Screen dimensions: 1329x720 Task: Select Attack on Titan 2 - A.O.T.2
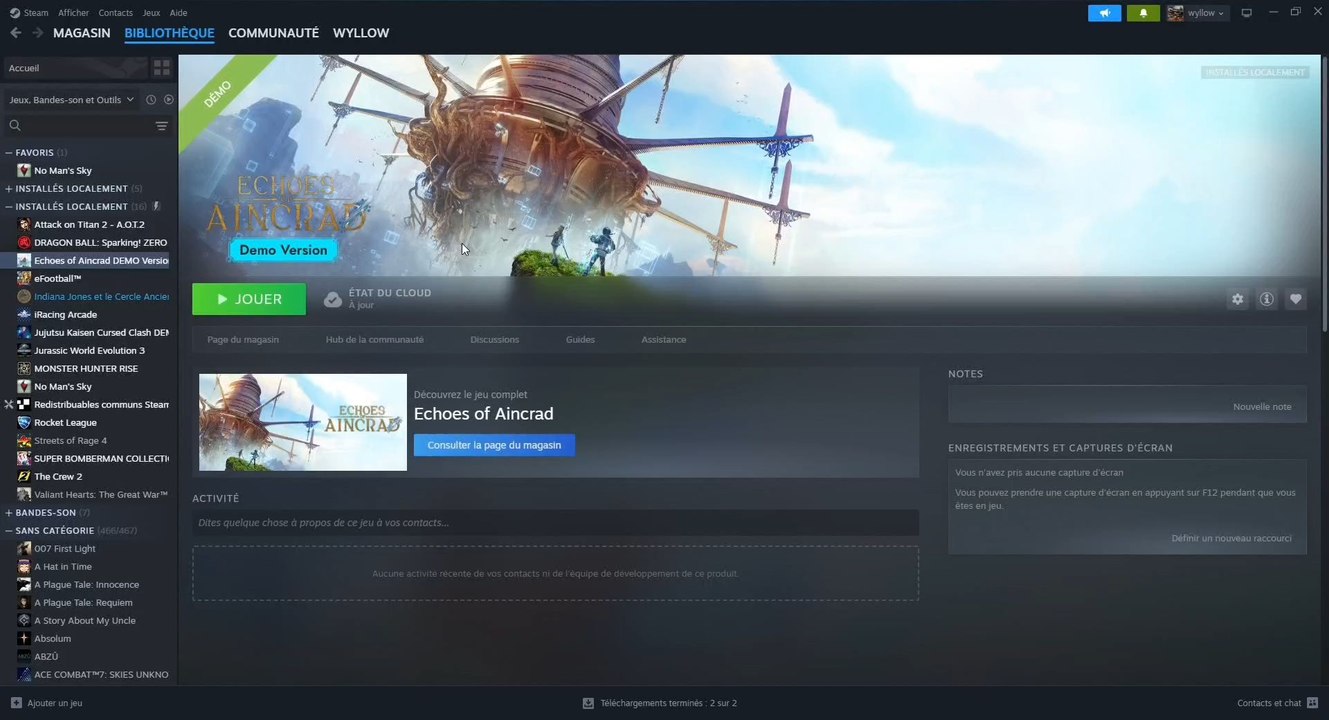pos(89,225)
